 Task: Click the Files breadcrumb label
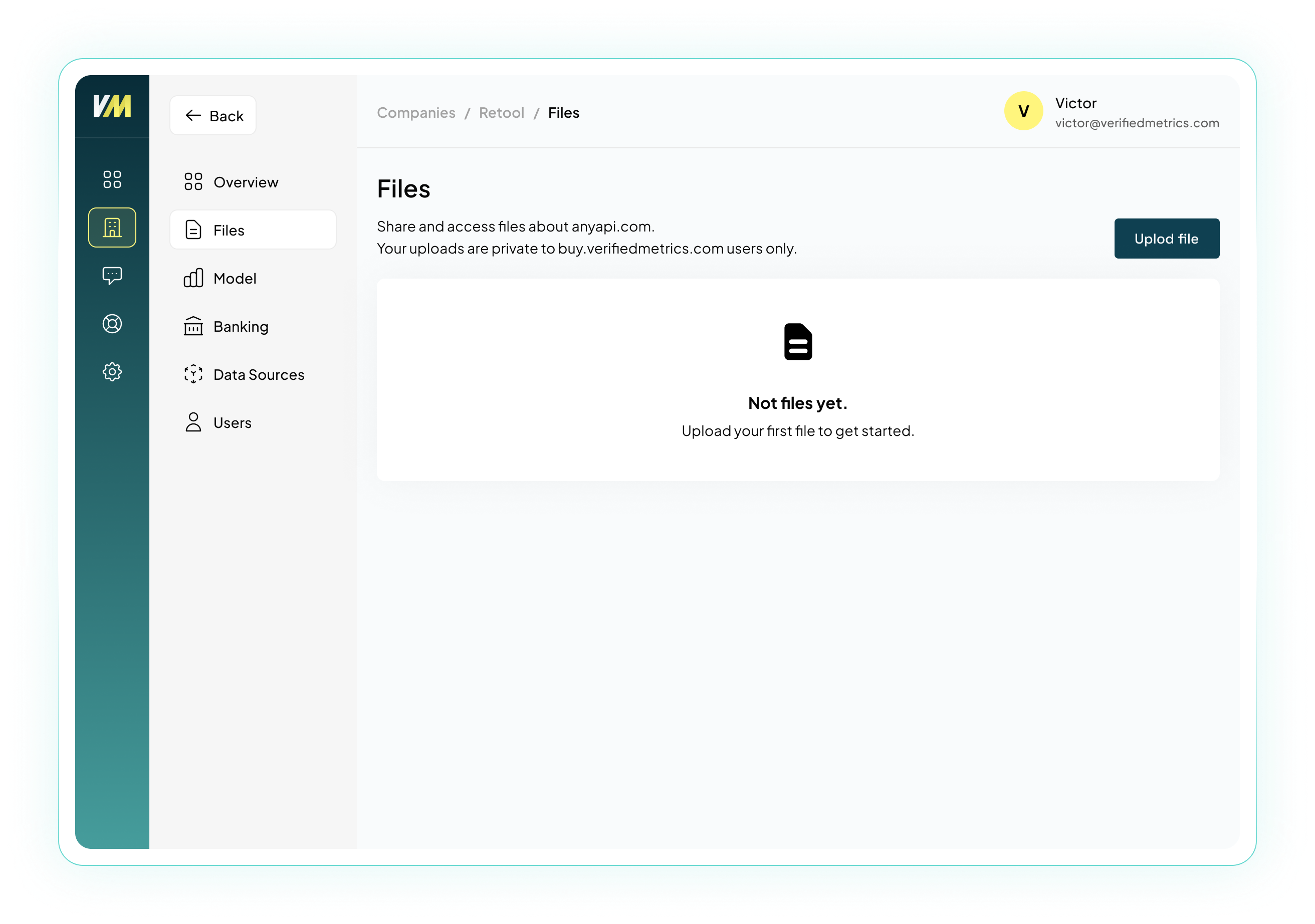563,113
